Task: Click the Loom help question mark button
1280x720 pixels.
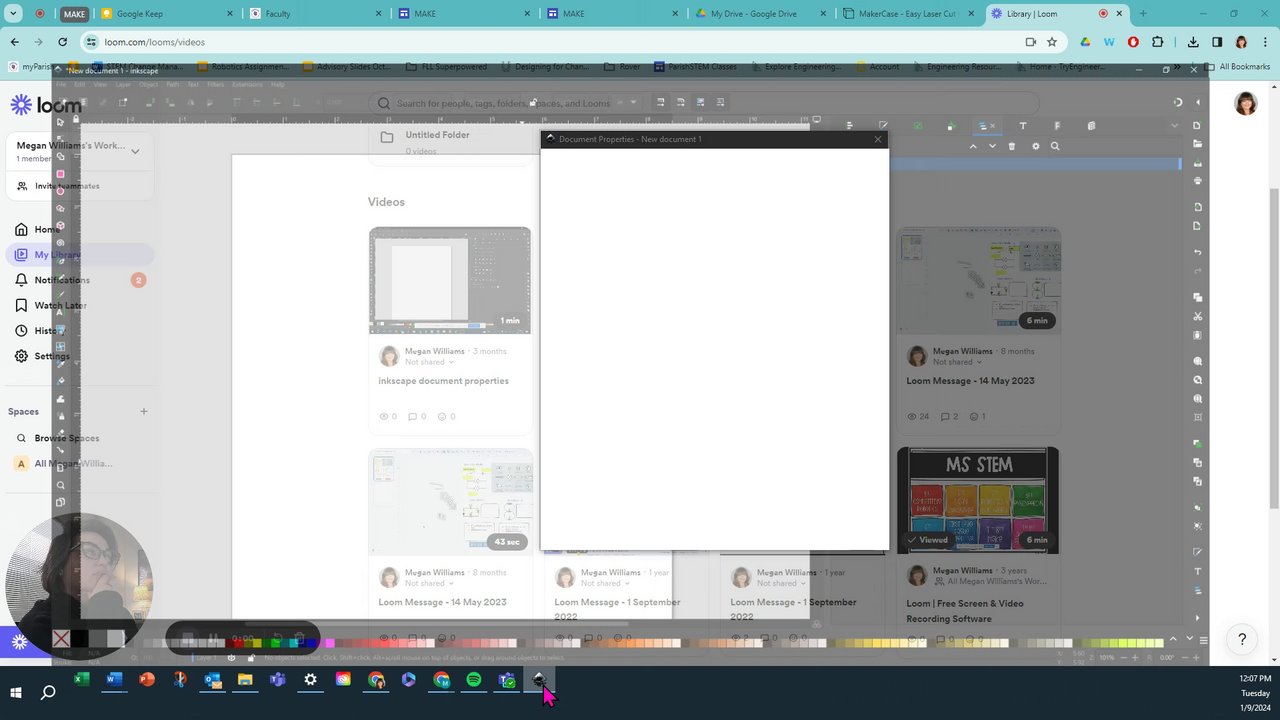Action: point(1242,640)
